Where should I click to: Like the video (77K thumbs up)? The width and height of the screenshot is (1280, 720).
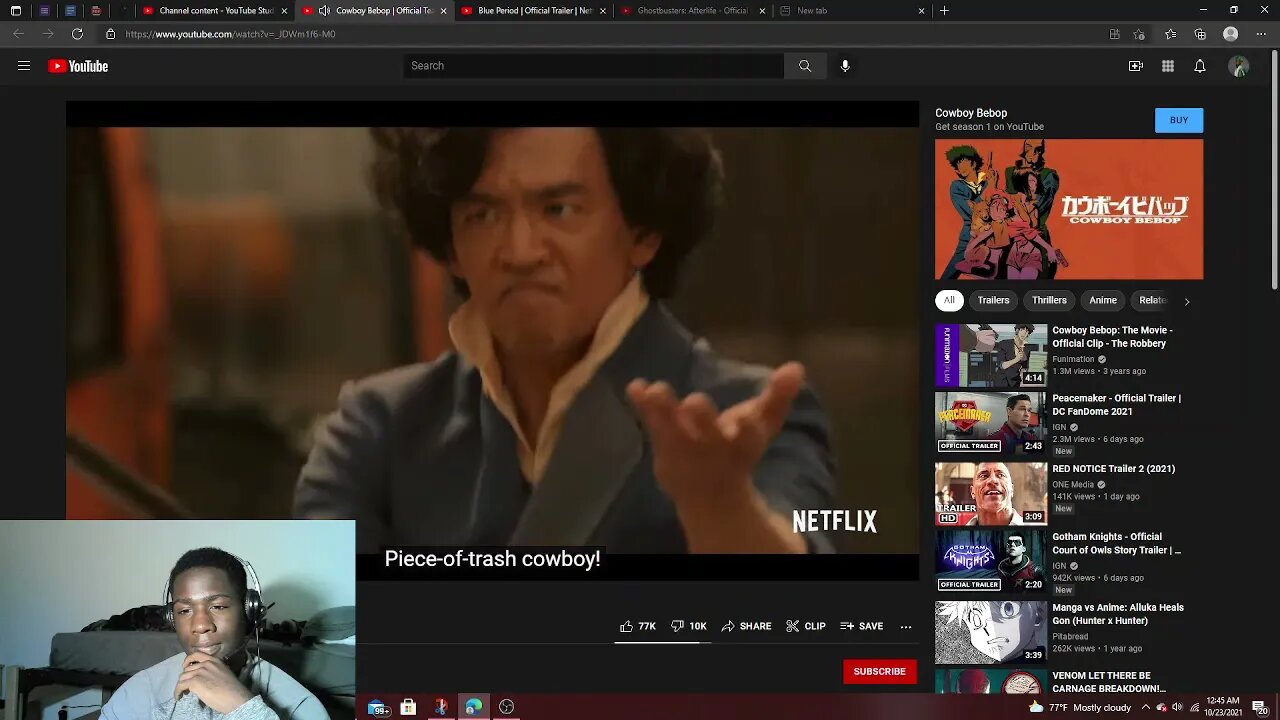638,626
